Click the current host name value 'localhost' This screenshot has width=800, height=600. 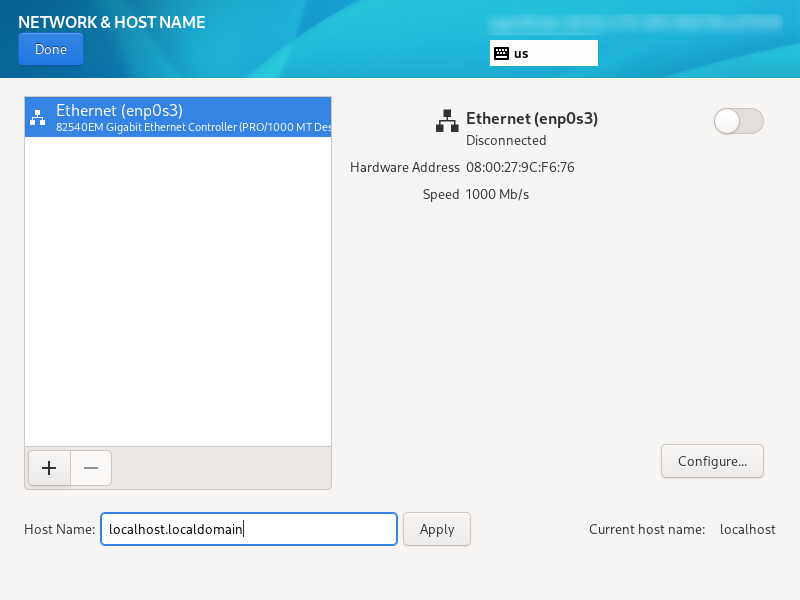click(x=747, y=529)
